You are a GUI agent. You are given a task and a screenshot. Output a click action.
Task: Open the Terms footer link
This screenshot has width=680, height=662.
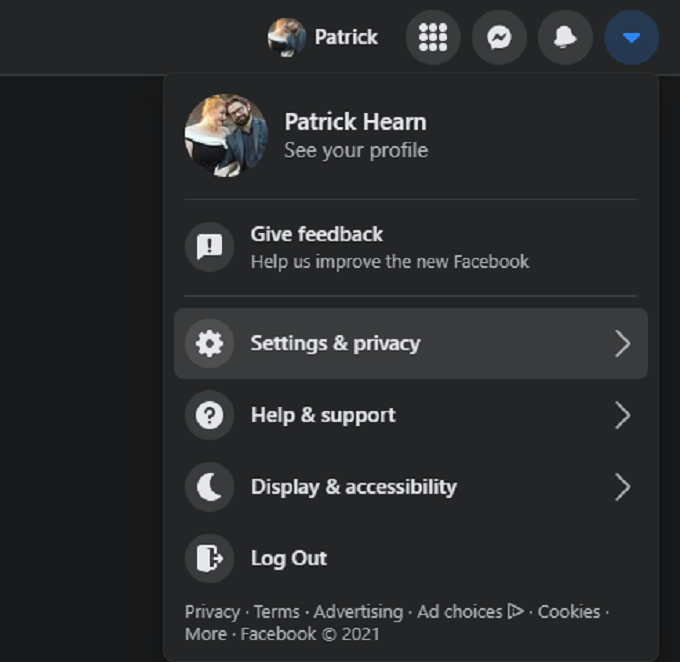(x=276, y=611)
